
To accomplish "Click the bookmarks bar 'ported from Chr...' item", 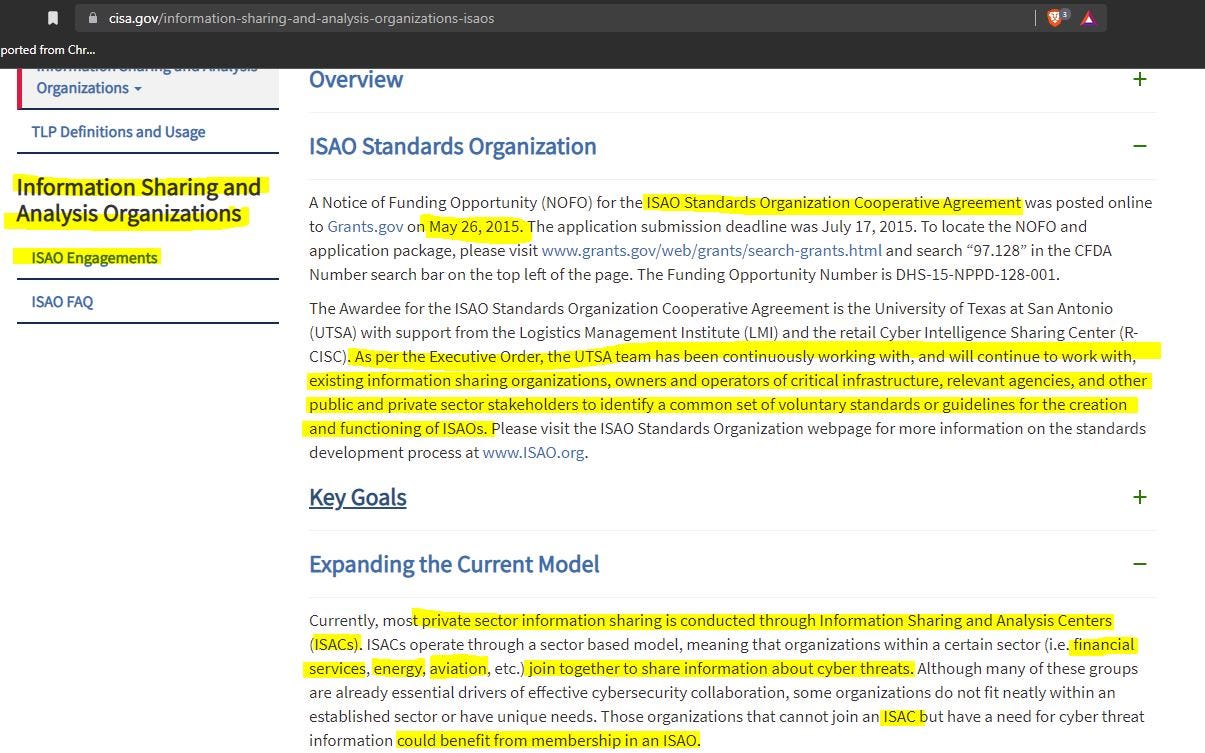I will (48, 49).
